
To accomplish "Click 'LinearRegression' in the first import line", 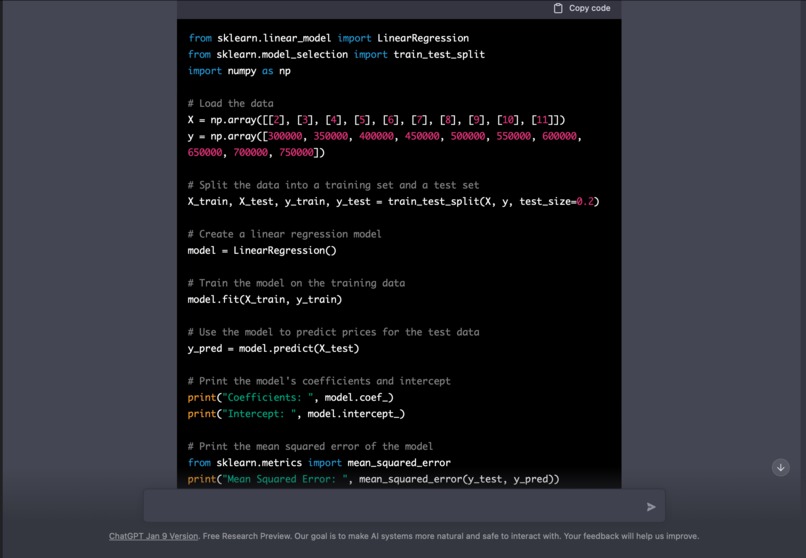I will (423, 38).
